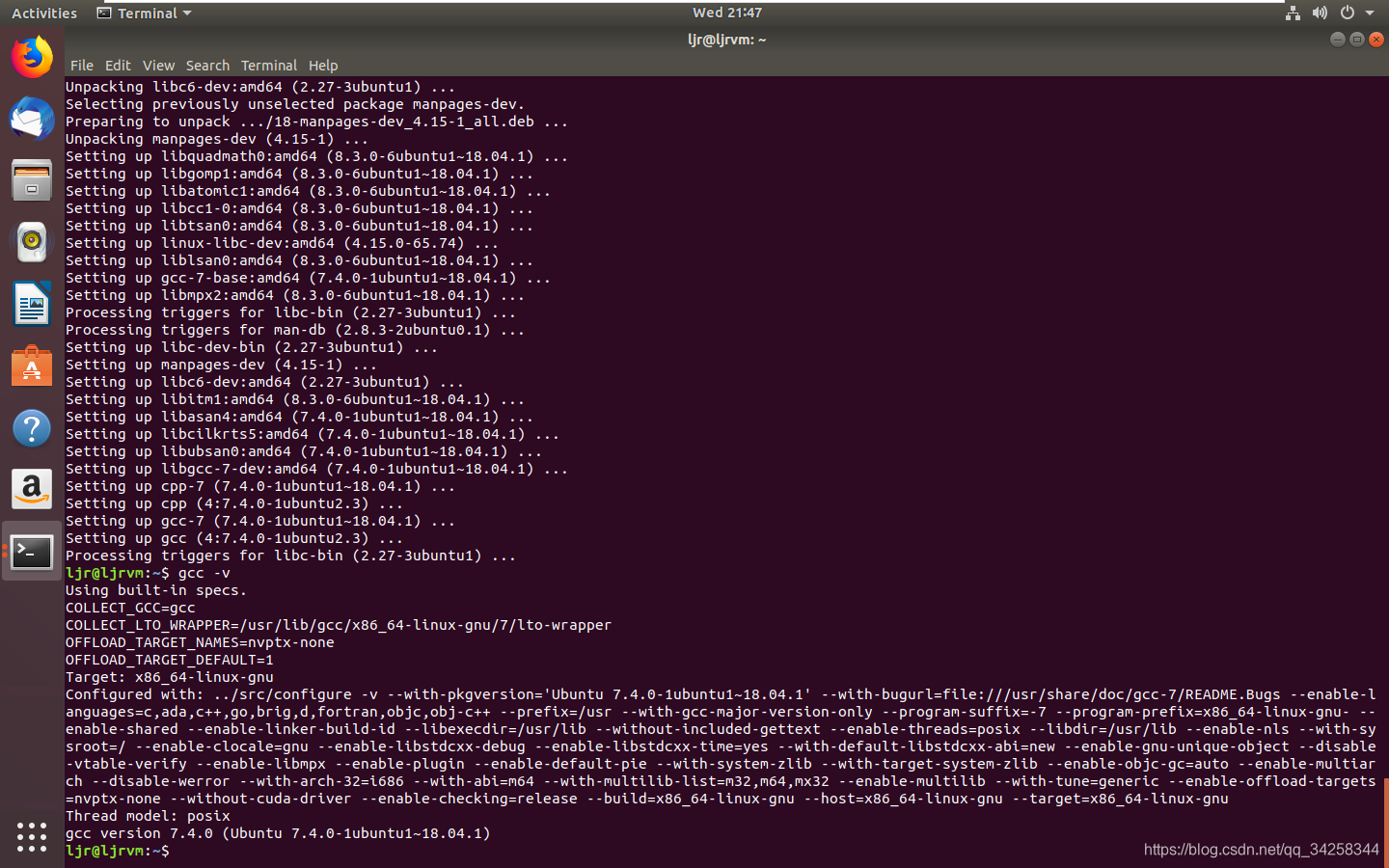Open LibreOffice Writer from the dock

coord(32,304)
